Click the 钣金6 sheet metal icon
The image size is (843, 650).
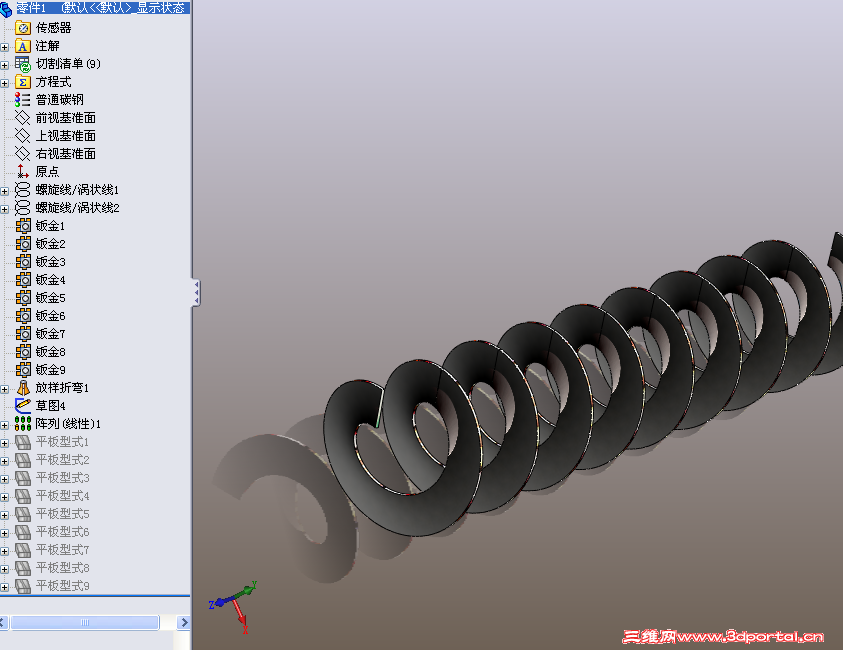click(23, 316)
